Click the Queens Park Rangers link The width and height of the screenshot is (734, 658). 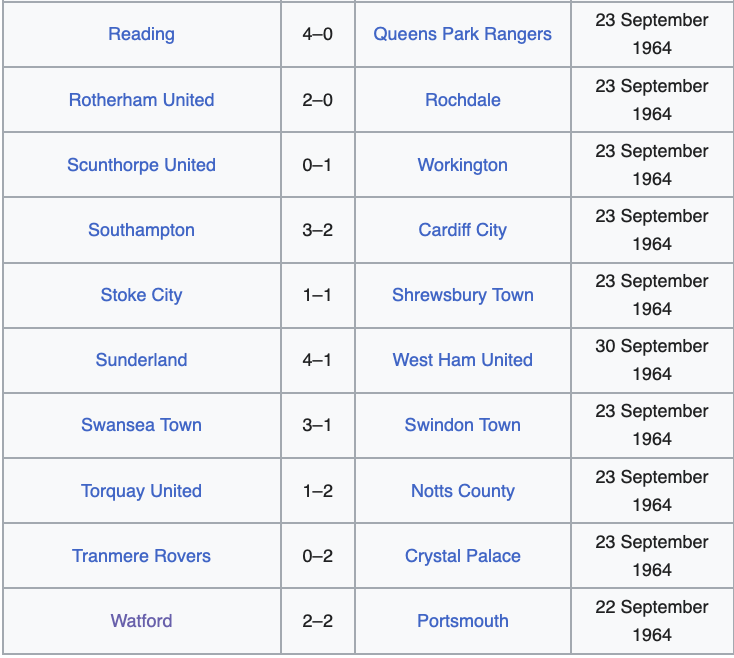pos(462,34)
